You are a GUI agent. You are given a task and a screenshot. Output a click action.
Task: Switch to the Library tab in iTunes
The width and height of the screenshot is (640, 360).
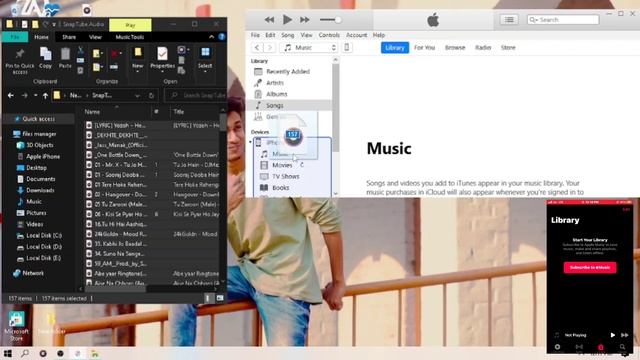[395, 48]
